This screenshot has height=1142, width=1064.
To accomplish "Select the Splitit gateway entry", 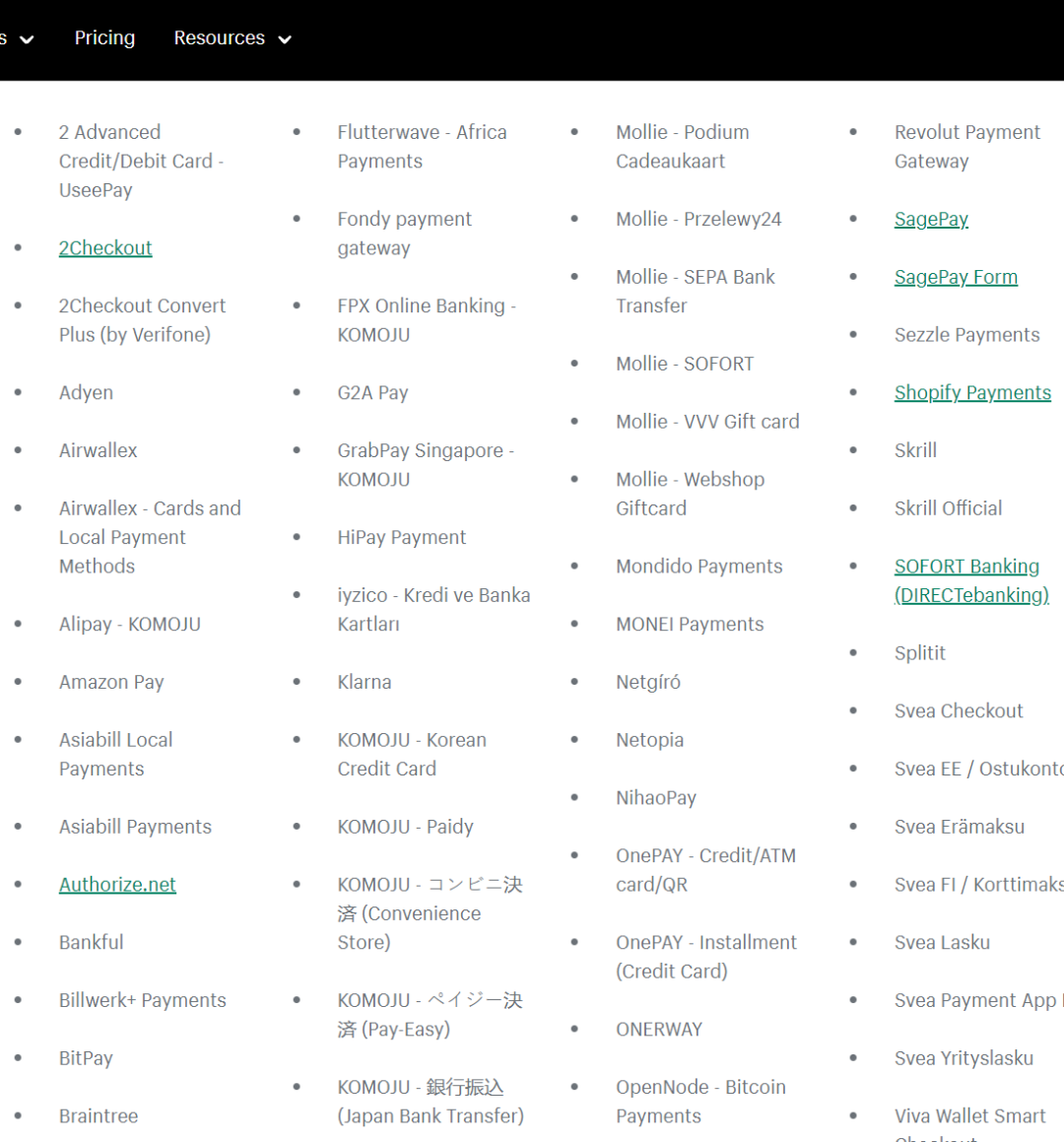I will [919, 653].
